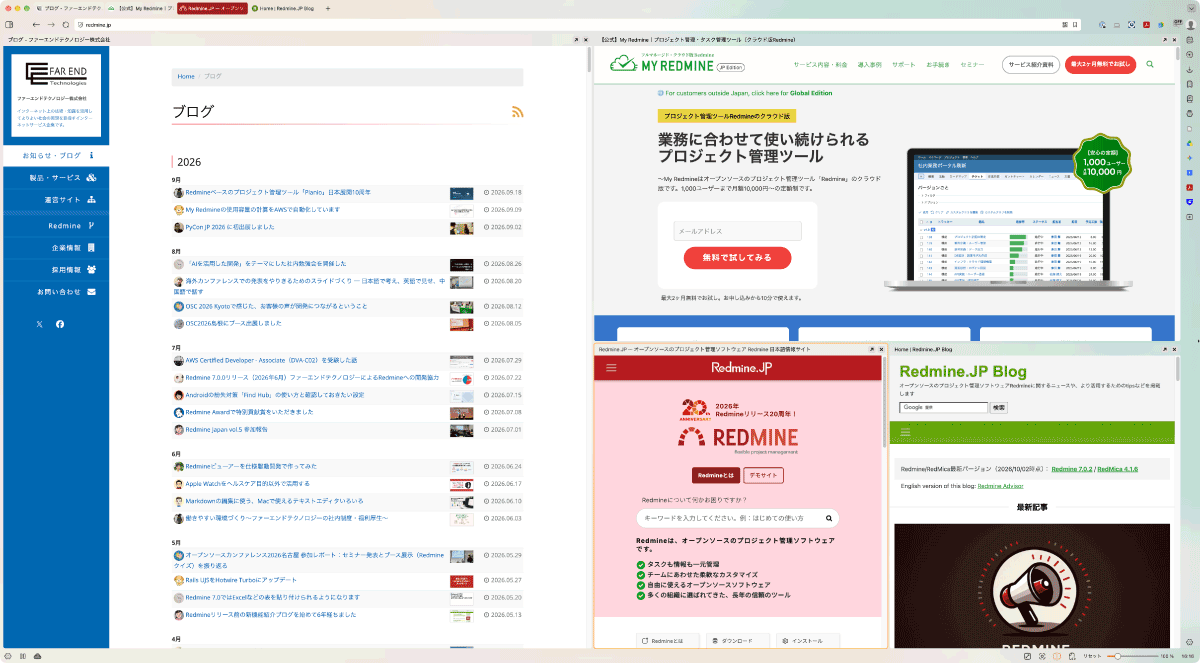The width and height of the screenshot is (1200, 663).
Task: Click the Home breadcrumb on the Far End blog
Action: 186,76
